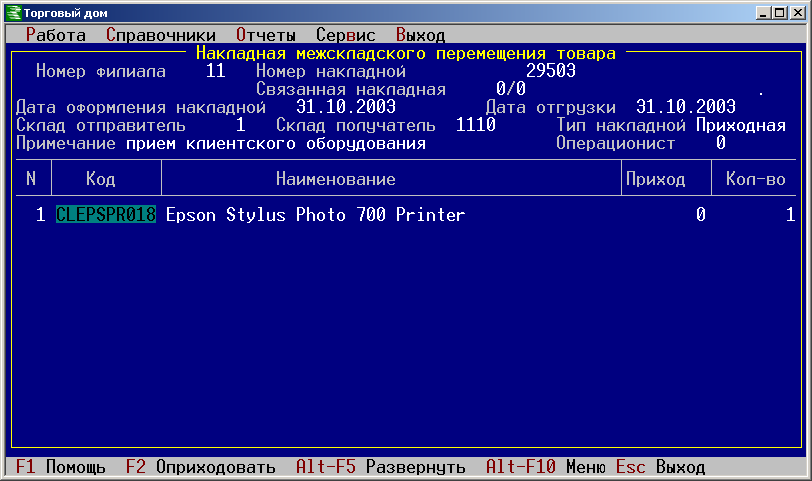Click the Торговый дом title bar app icon
This screenshot has height=481, width=812.
pos(13,13)
